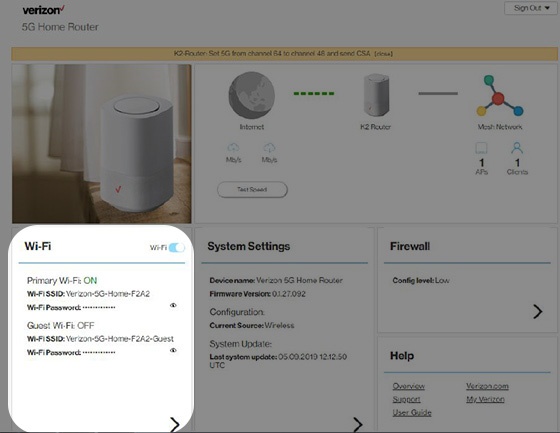The height and width of the screenshot is (433, 560).
Task: Start the Test Speed button
Action: pos(252,189)
